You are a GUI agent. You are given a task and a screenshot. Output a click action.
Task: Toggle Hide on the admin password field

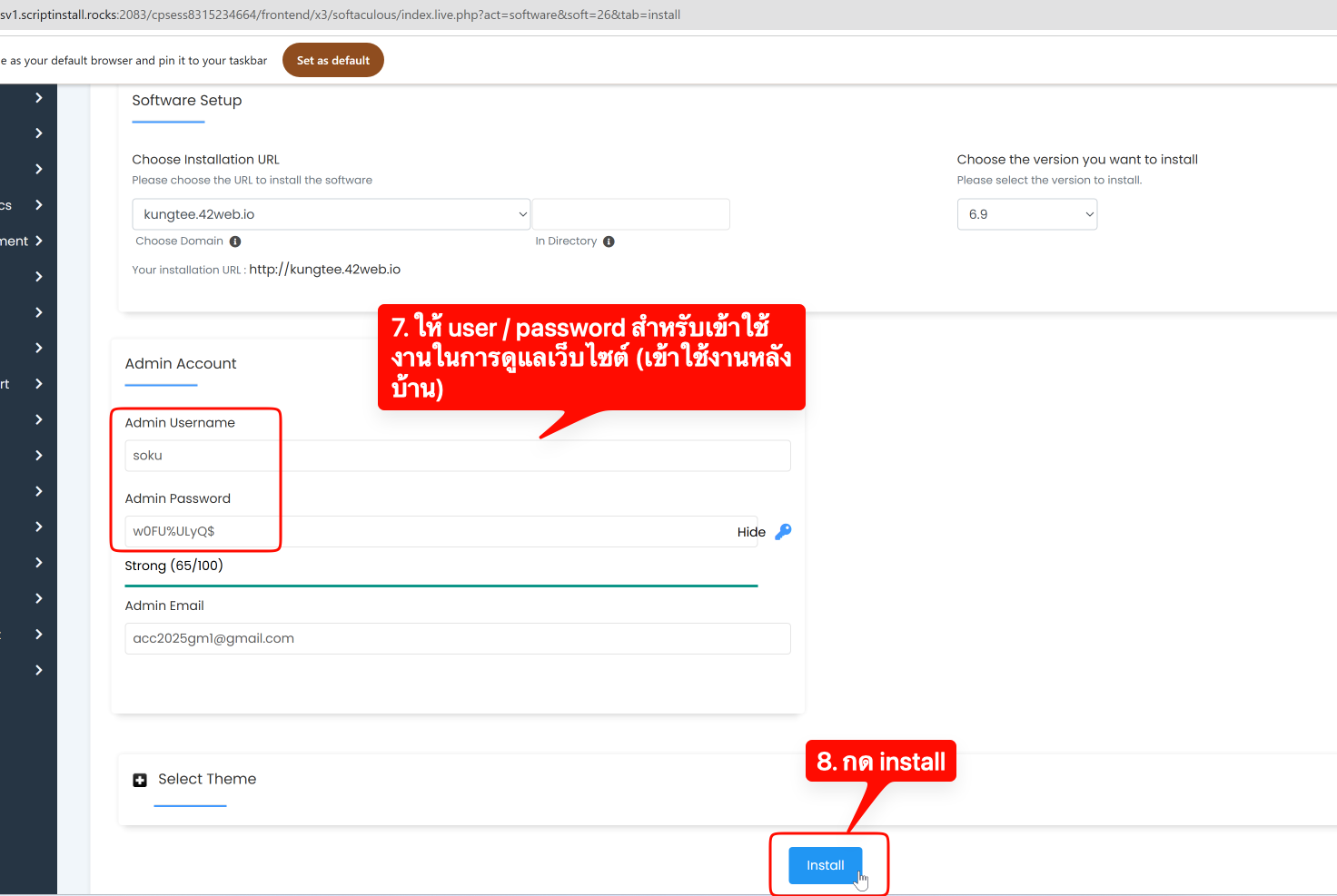click(751, 532)
